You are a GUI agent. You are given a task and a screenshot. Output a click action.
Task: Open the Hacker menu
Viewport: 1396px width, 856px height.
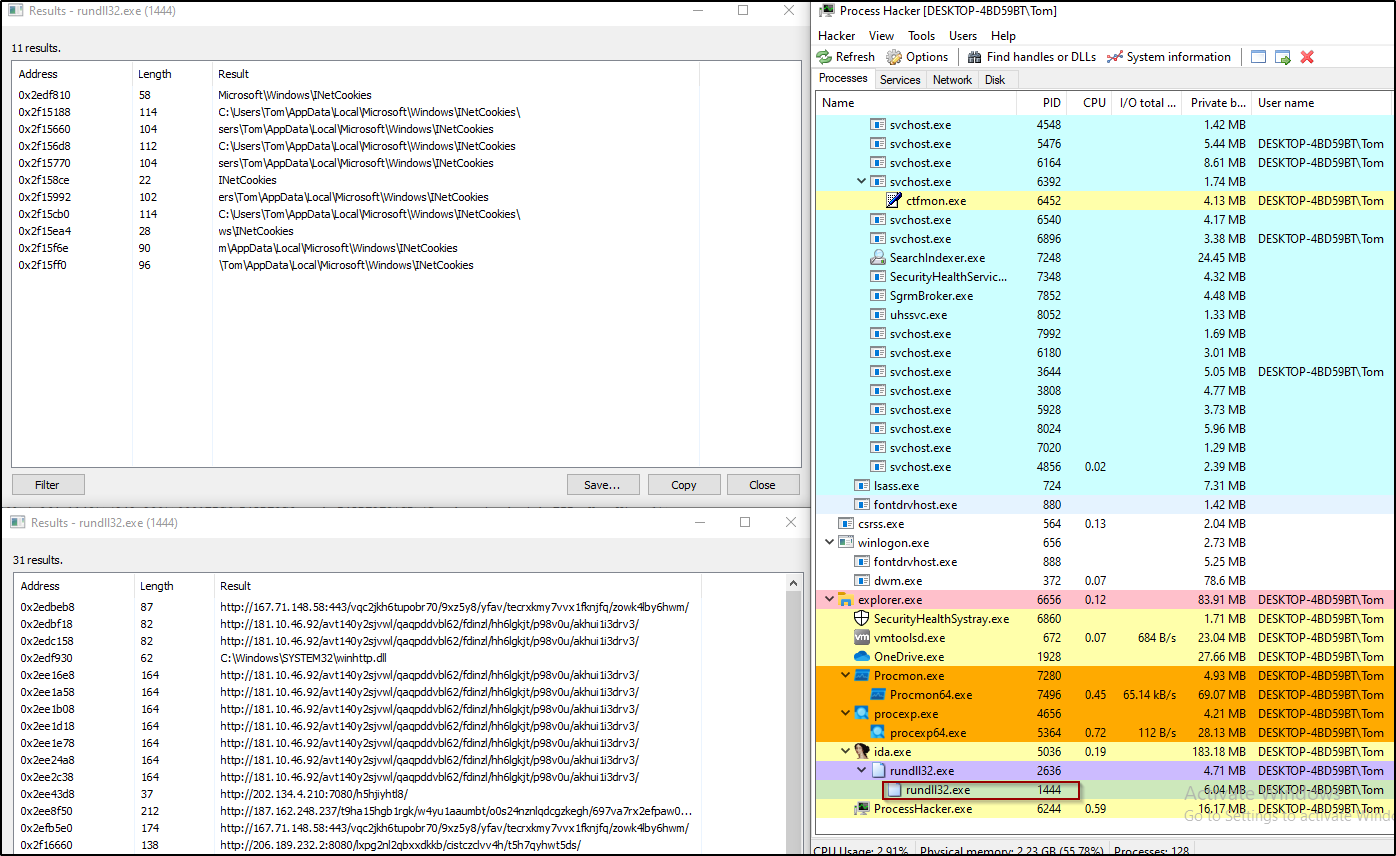(x=837, y=35)
